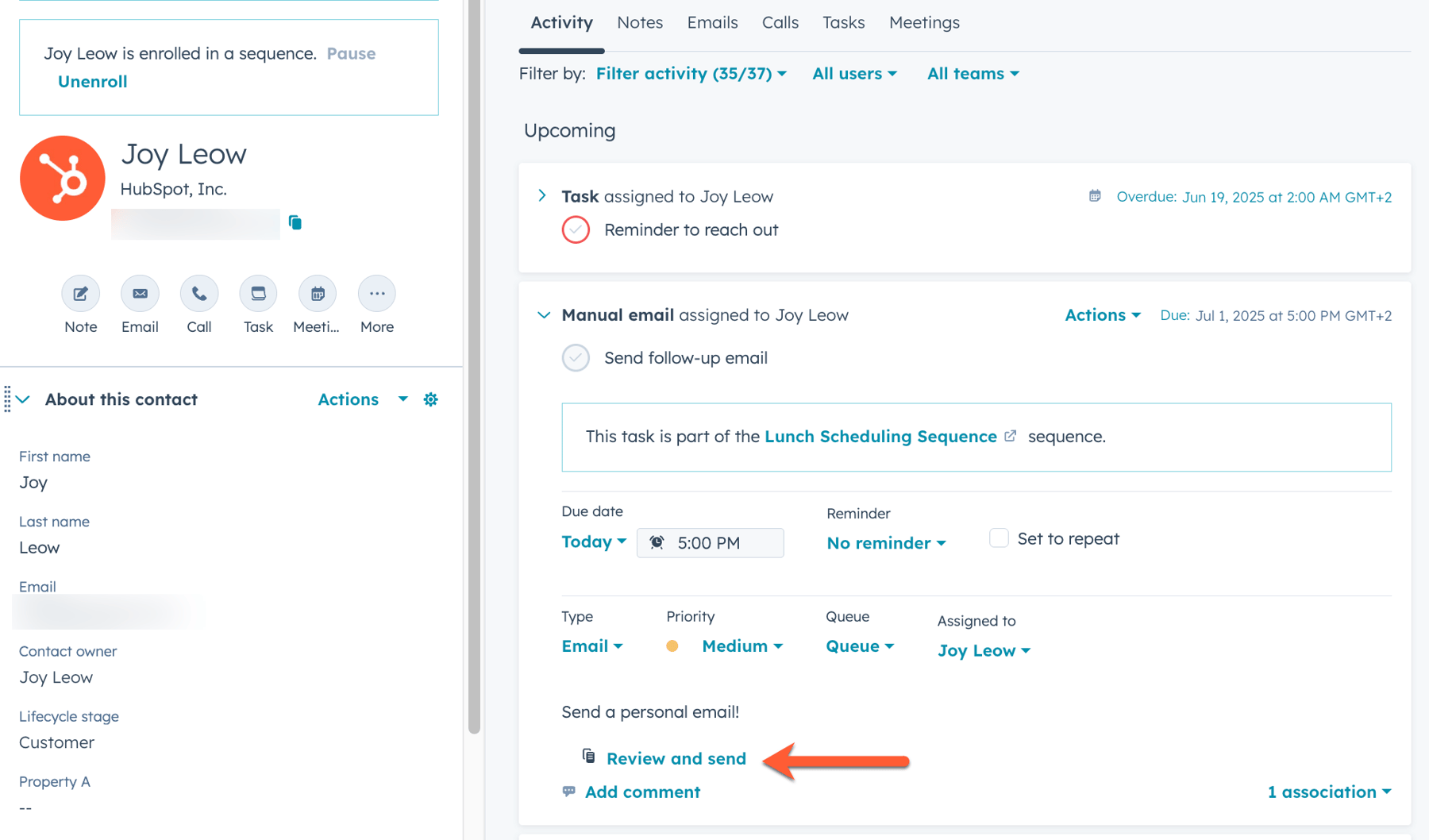Compose an email via the Email icon

[140, 293]
